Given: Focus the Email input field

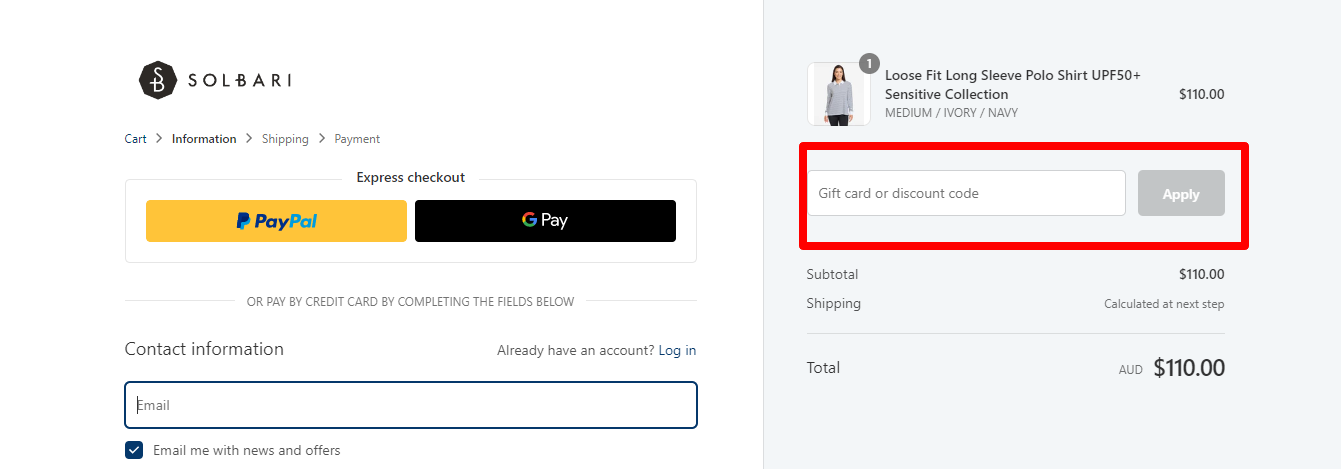Looking at the screenshot, I should [x=411, y=405].
